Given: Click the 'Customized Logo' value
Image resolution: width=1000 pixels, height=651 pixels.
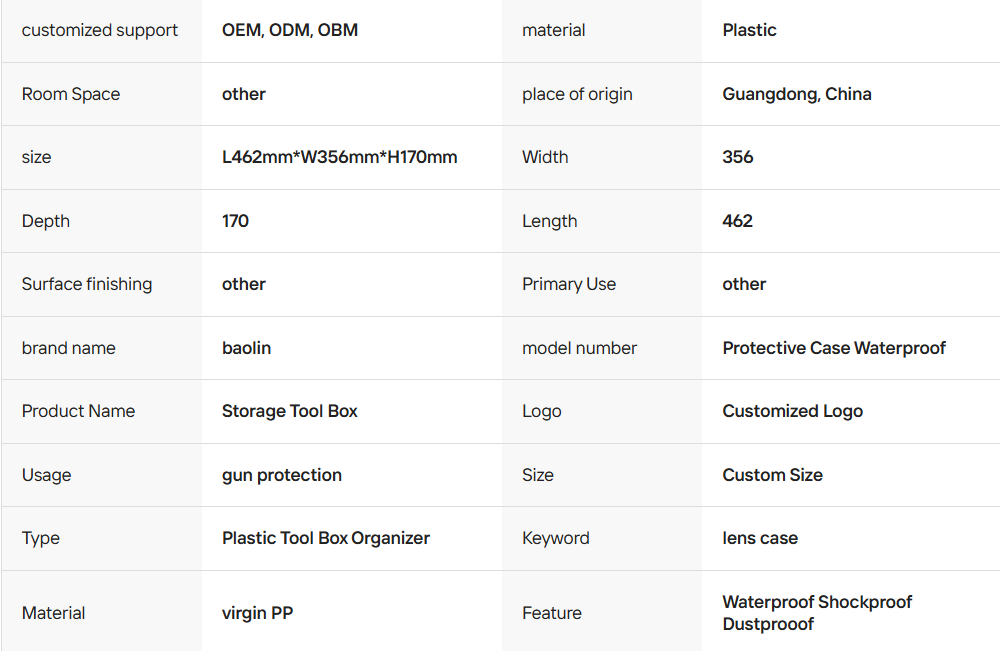Looking at the screenshot, I should click(792, 411).
